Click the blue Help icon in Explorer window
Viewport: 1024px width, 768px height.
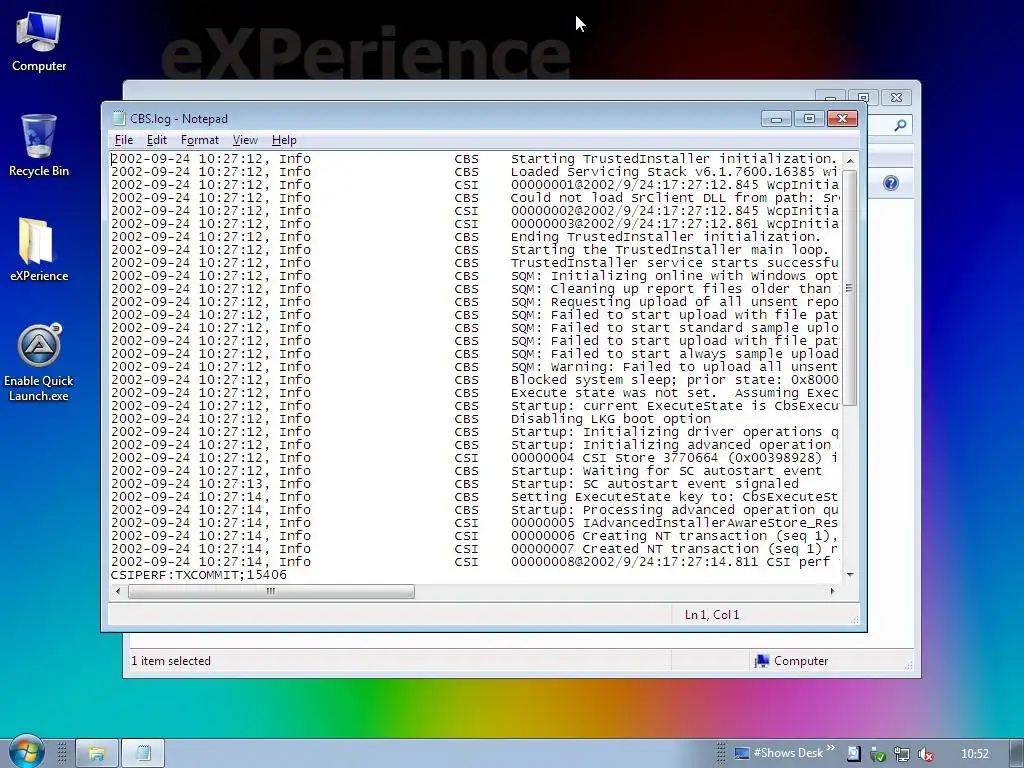pos(891,183)
